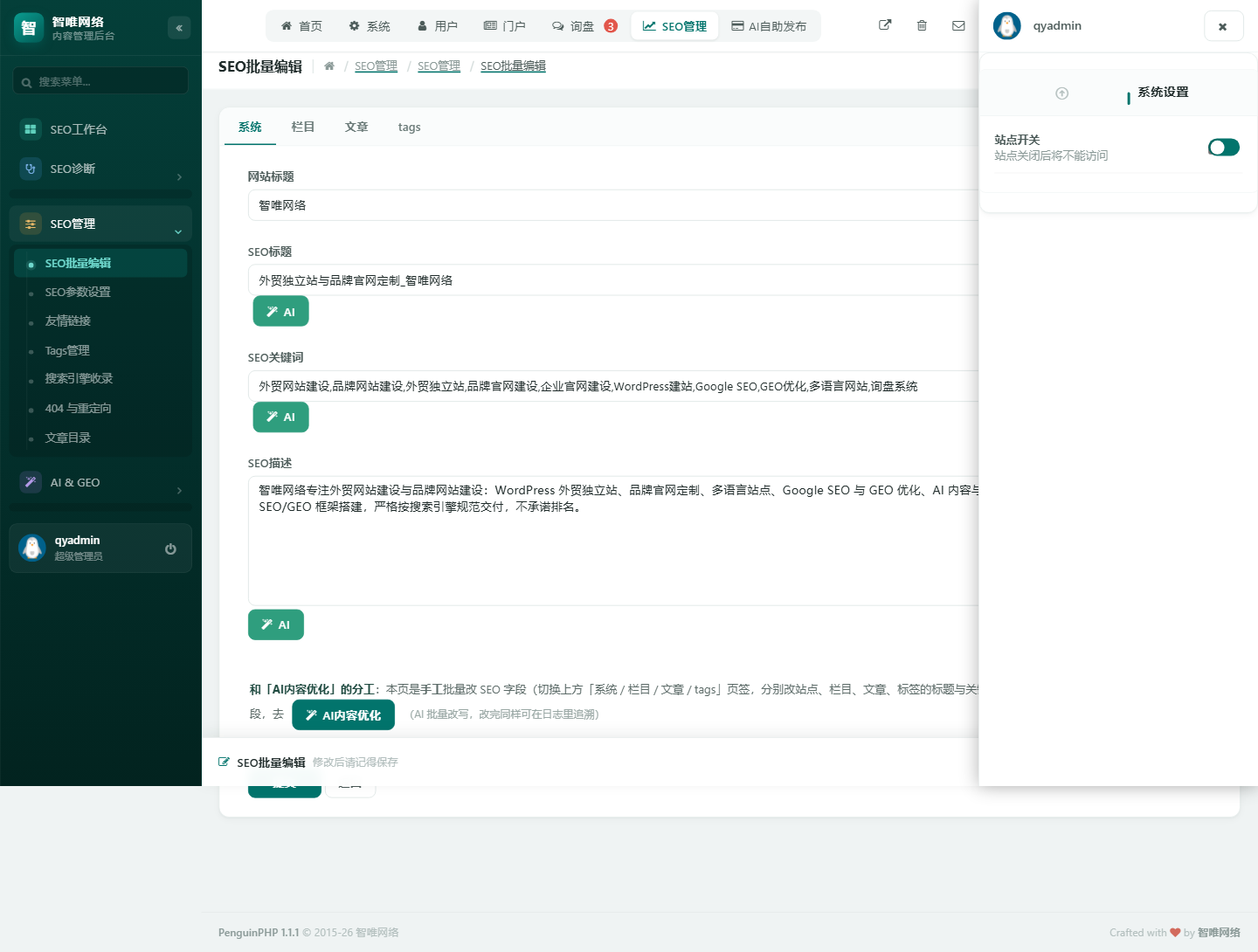Screen dimensions: 1258x952
Task: Click the AI & GEO magic wand icon
Action: click(x=31, y=482)
